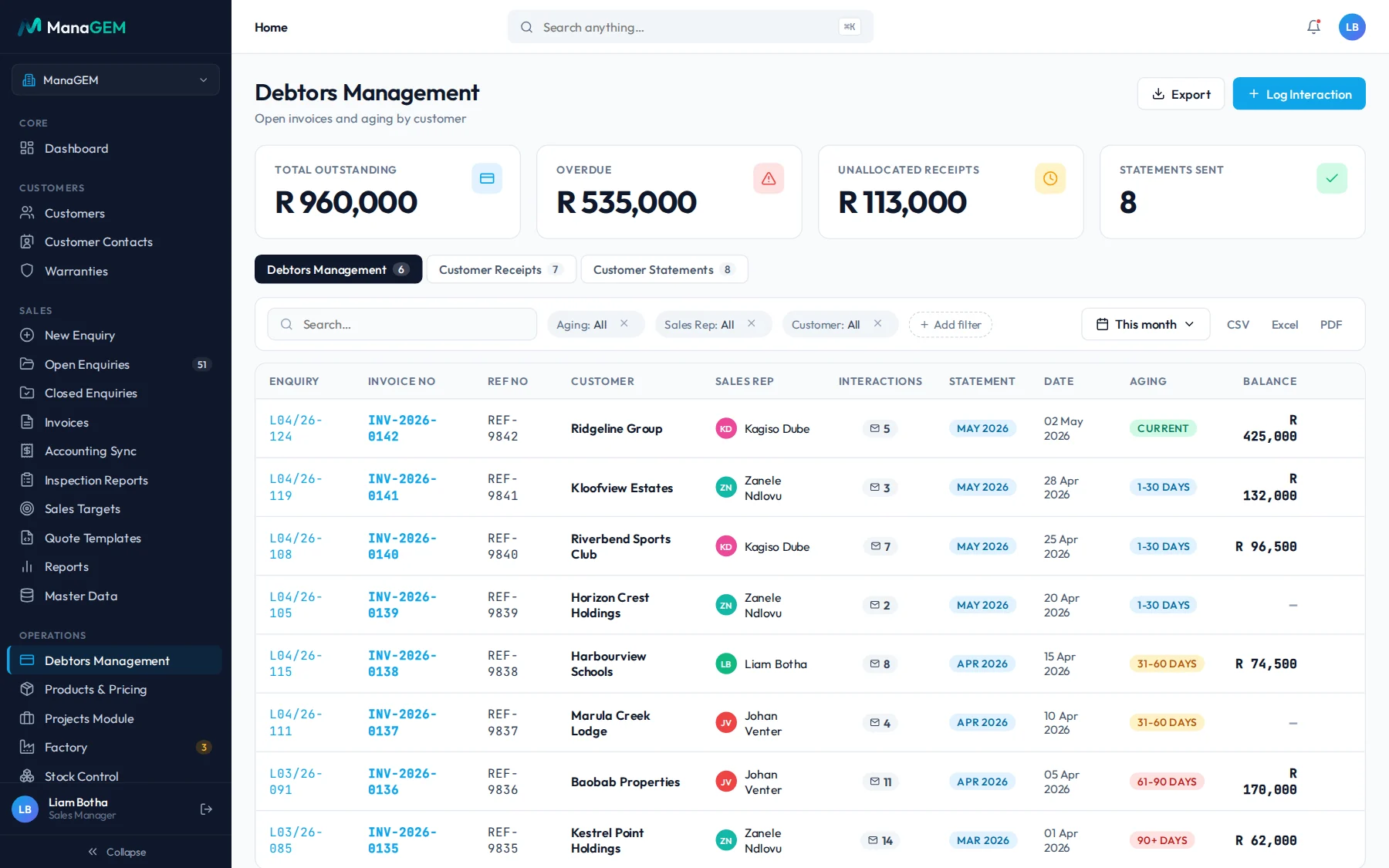Expand the ManaGEM company selector
This screenshot has height=868, width=1389.
point(116,80)
